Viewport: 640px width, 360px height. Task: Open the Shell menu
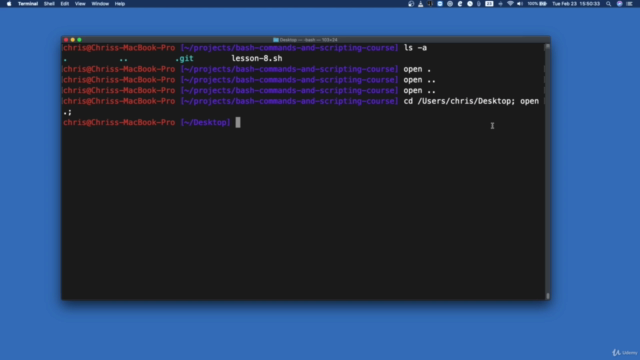49,4
